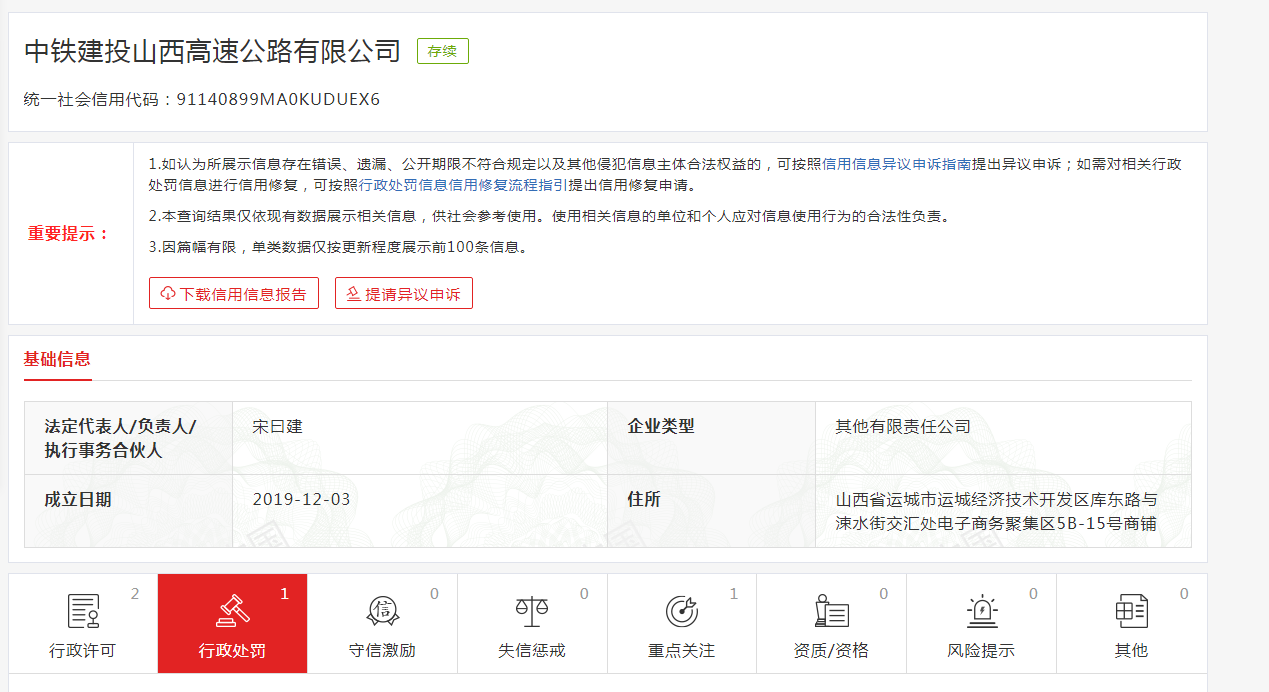Screen dimensions: 1269x692
Task: Select the 行政处罚 tab label
Action: coord(233,650)
